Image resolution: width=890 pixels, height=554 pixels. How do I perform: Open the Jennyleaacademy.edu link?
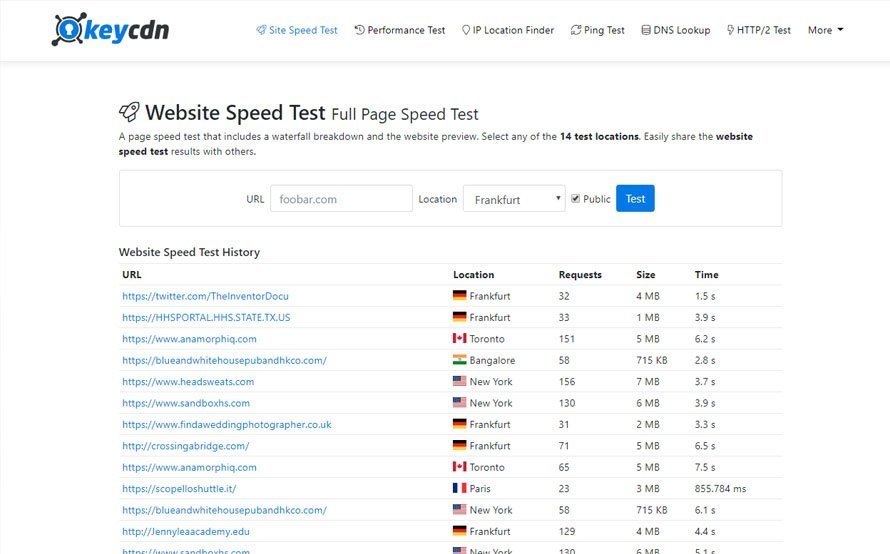186,531
